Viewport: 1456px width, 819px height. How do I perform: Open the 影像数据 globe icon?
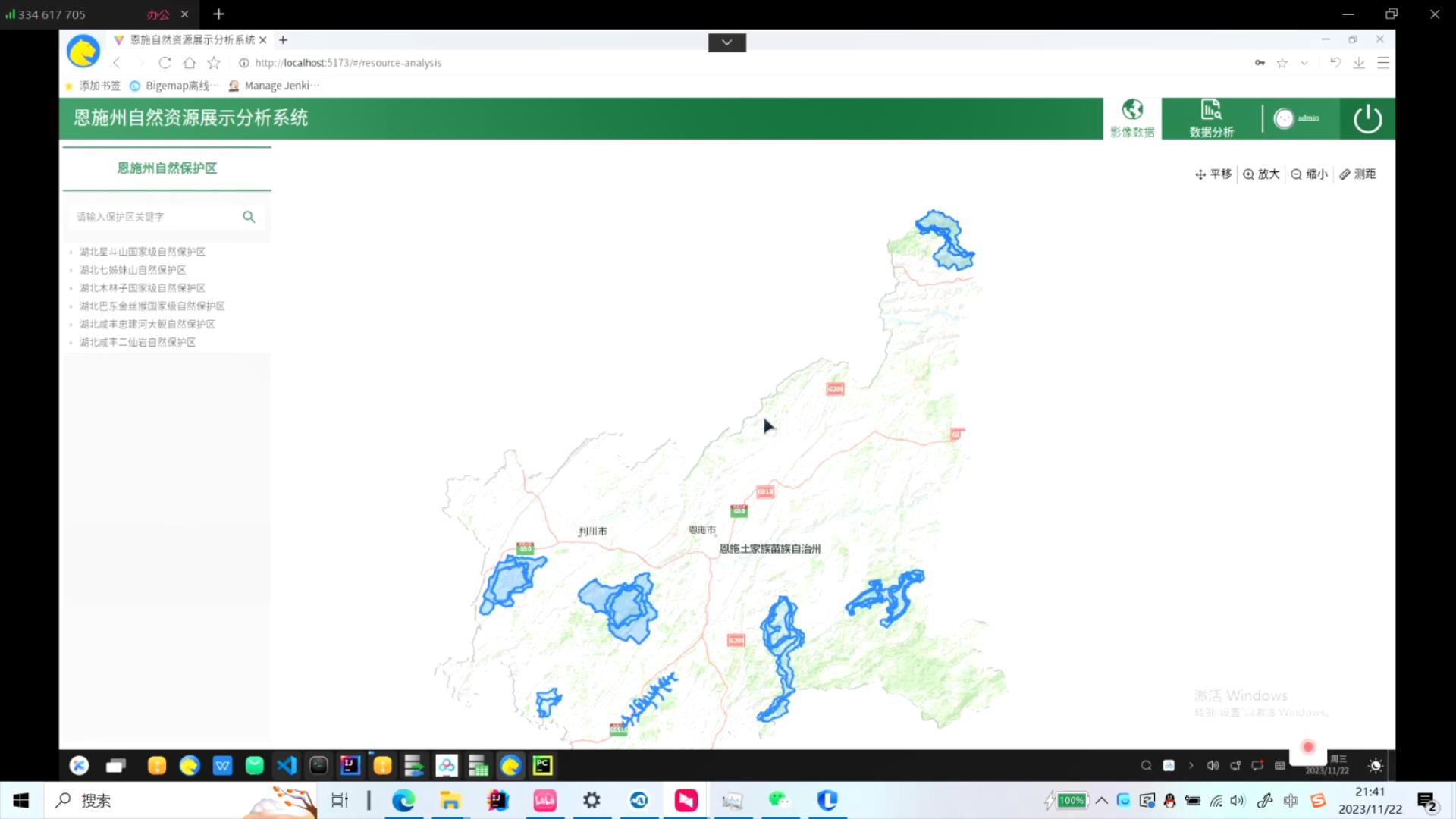(x=1132, y=111)
